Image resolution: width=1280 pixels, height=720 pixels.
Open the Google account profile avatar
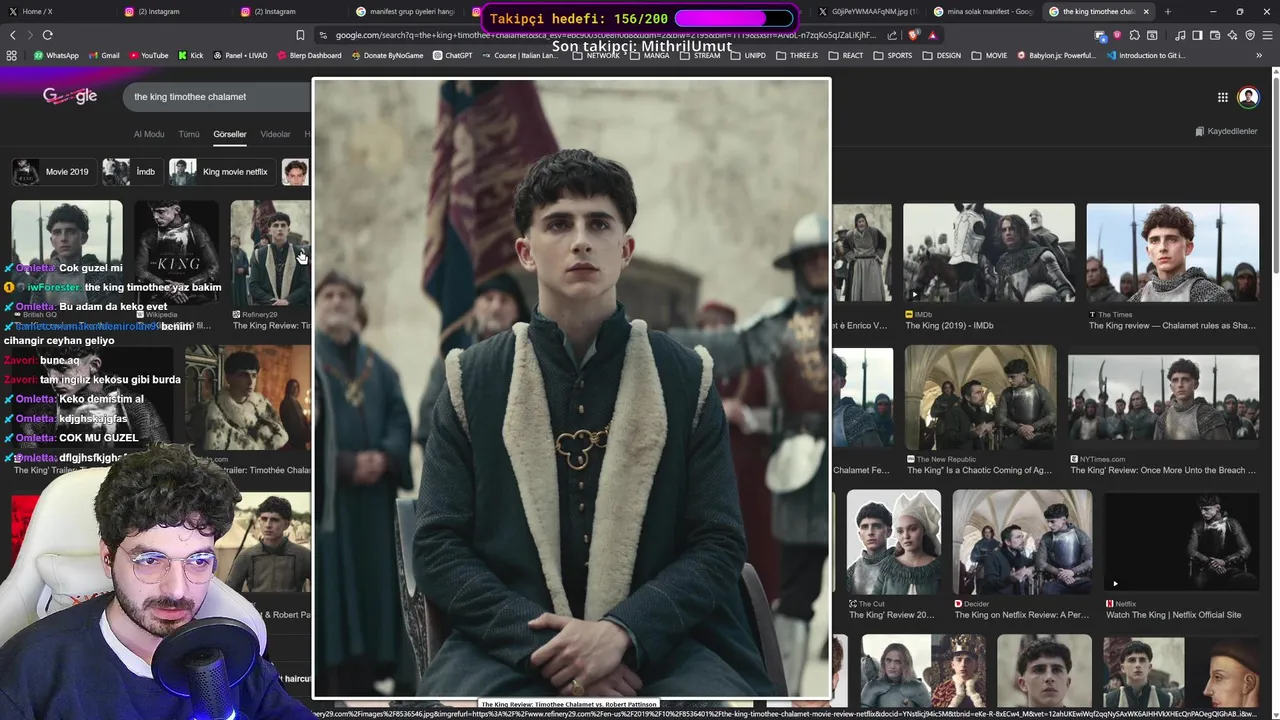click(1248, 97)
